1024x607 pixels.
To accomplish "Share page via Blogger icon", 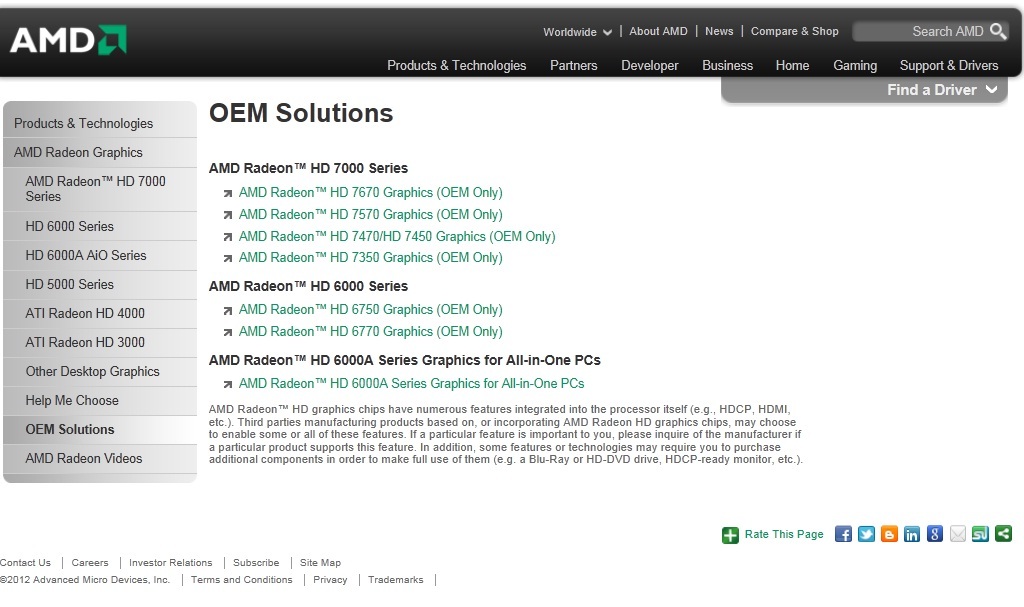I will tap(889, 534).
